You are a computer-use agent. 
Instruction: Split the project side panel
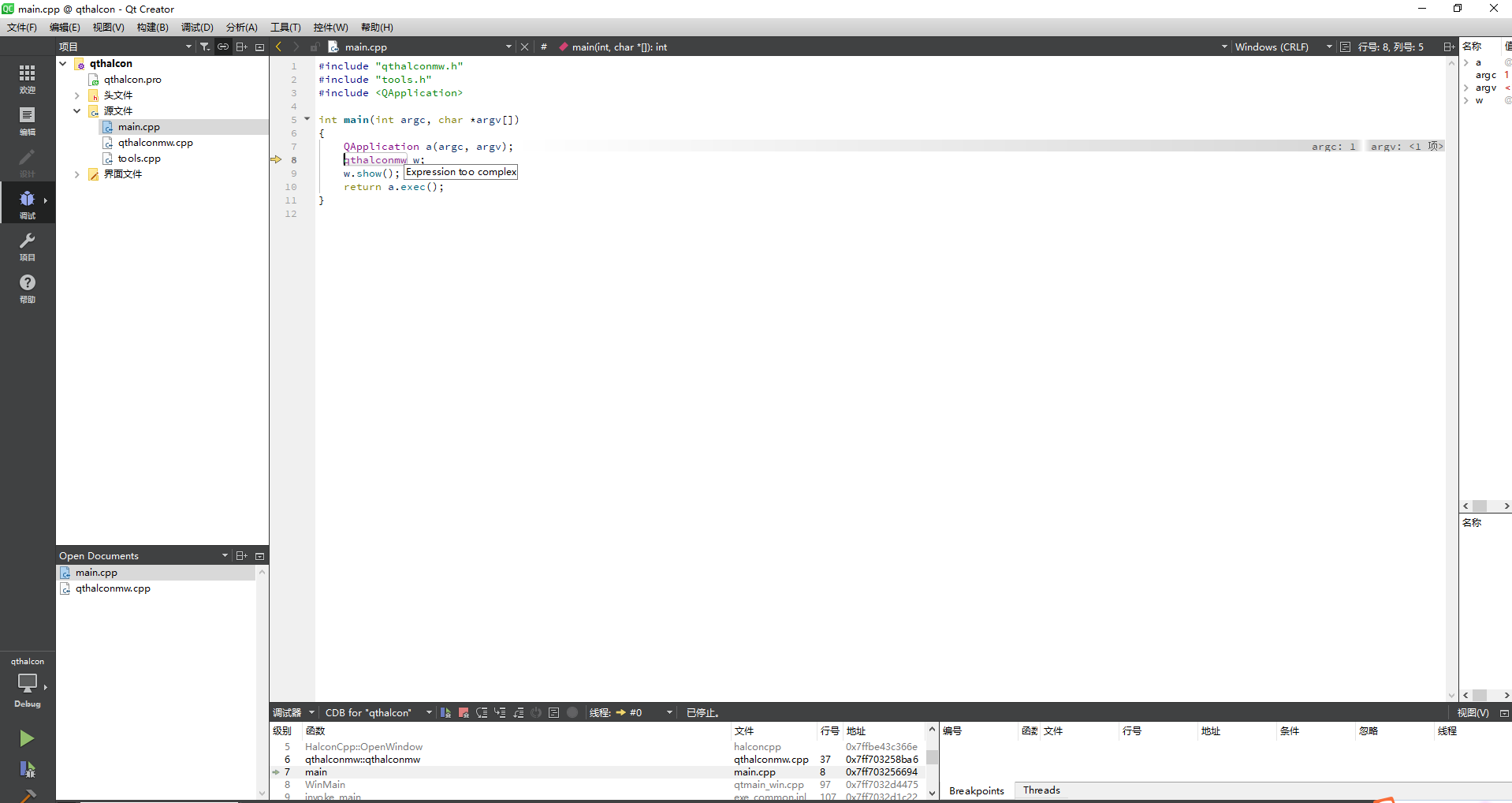tap(242, 47)
